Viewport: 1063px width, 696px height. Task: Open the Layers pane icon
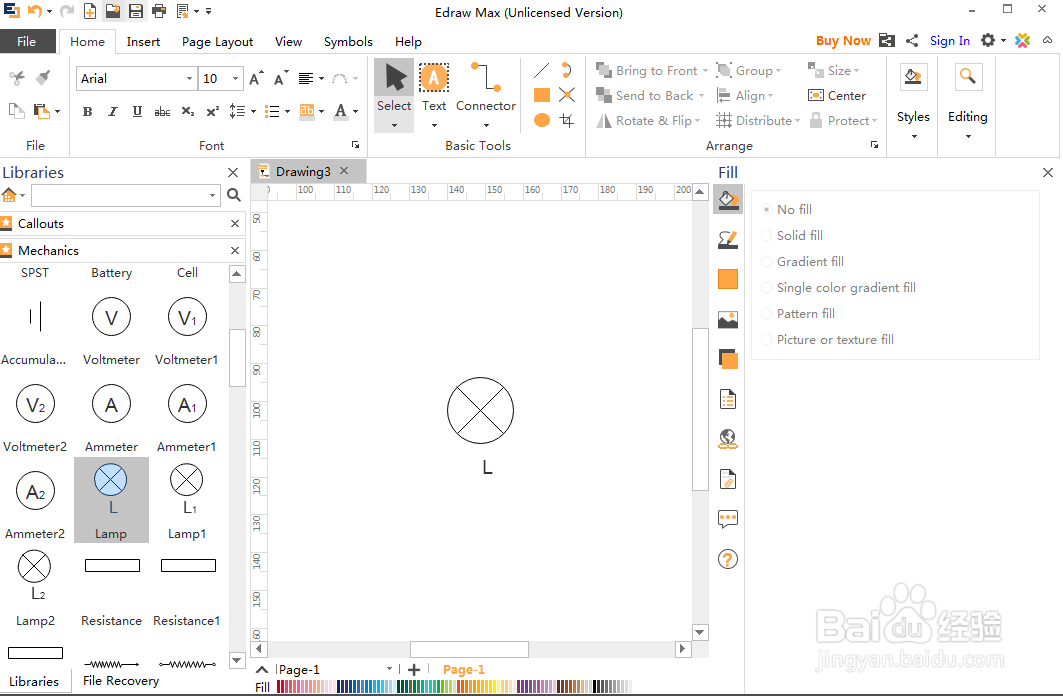click(728, 359)
